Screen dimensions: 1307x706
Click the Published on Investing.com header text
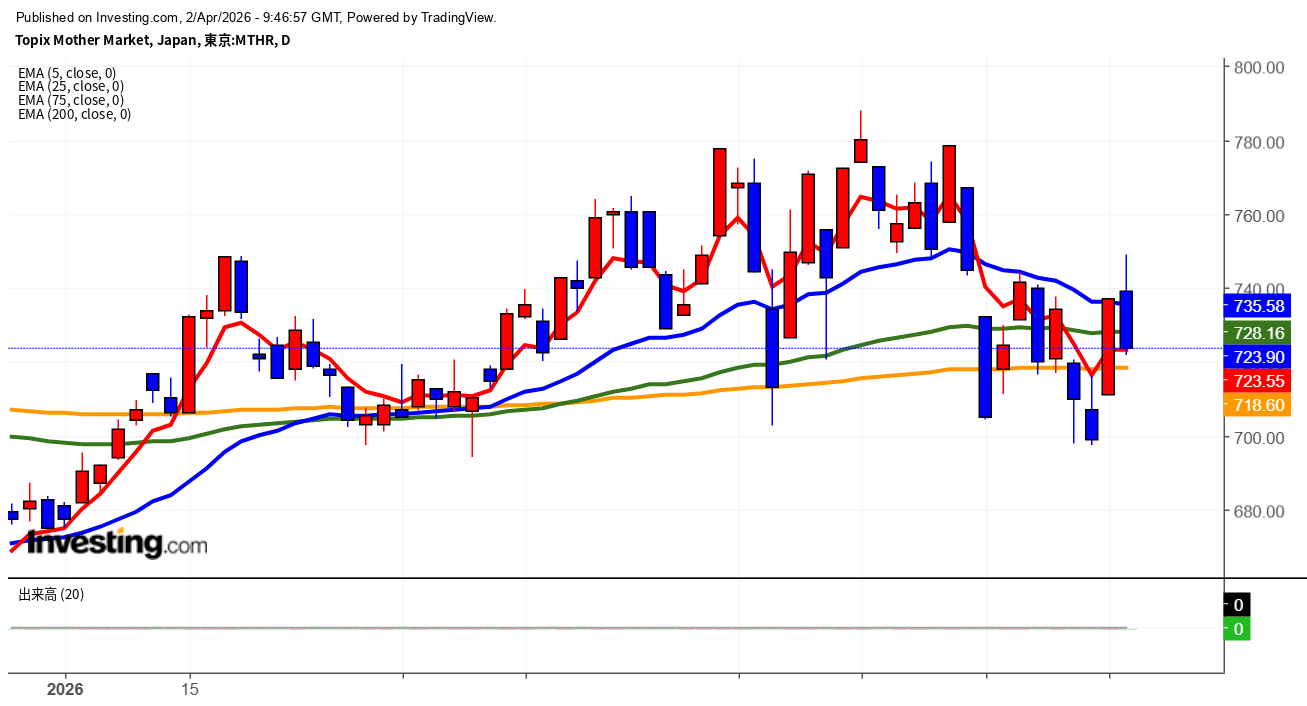coord(256,17)
